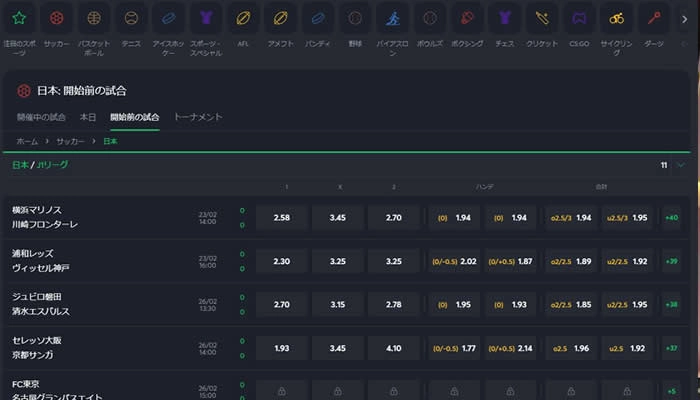Click the CS:GO esports icon
This screenshot has height=400, width=700.
point(579,20)
